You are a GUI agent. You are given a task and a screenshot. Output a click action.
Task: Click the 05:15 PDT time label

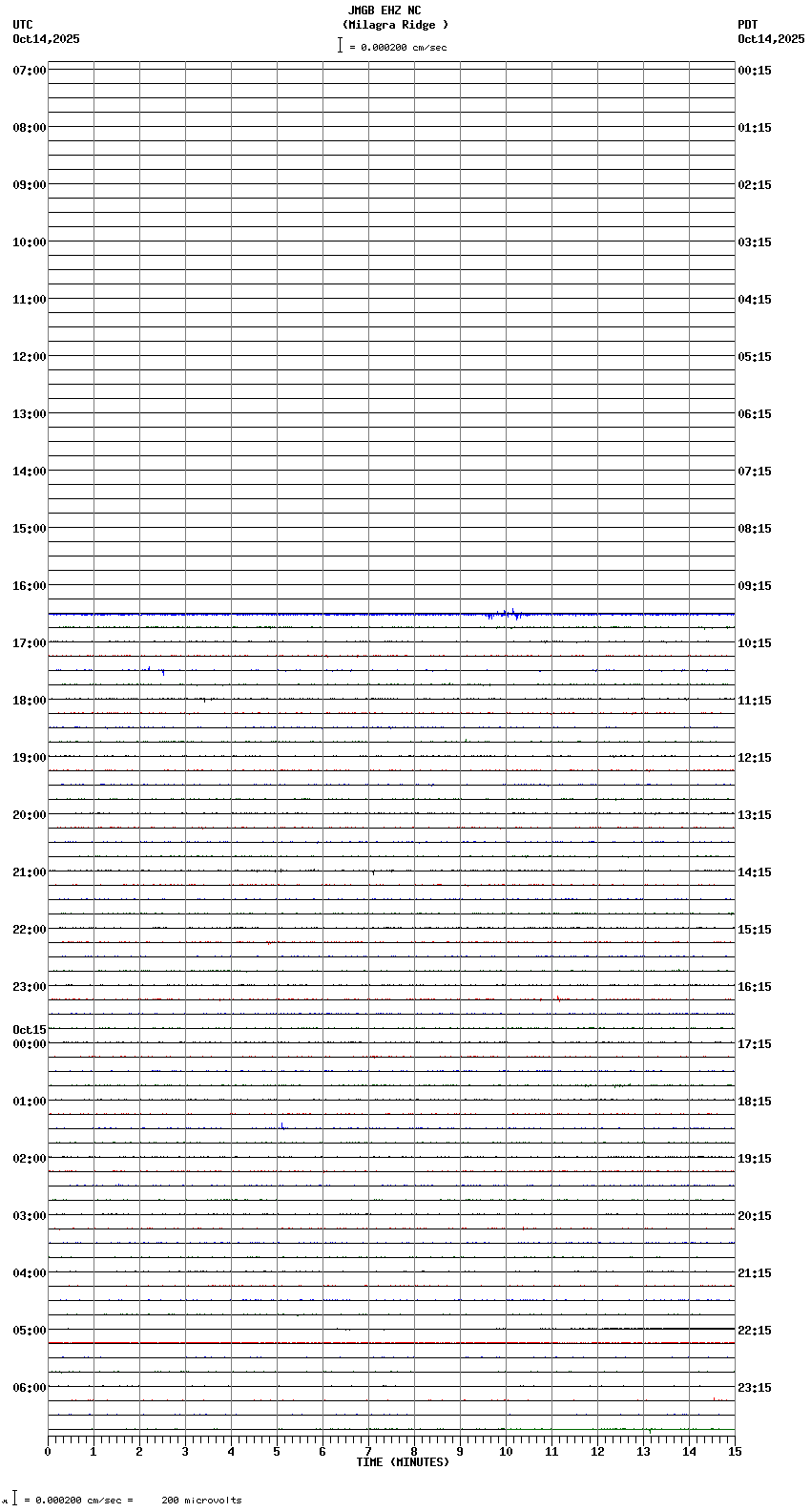pos(755,357)
